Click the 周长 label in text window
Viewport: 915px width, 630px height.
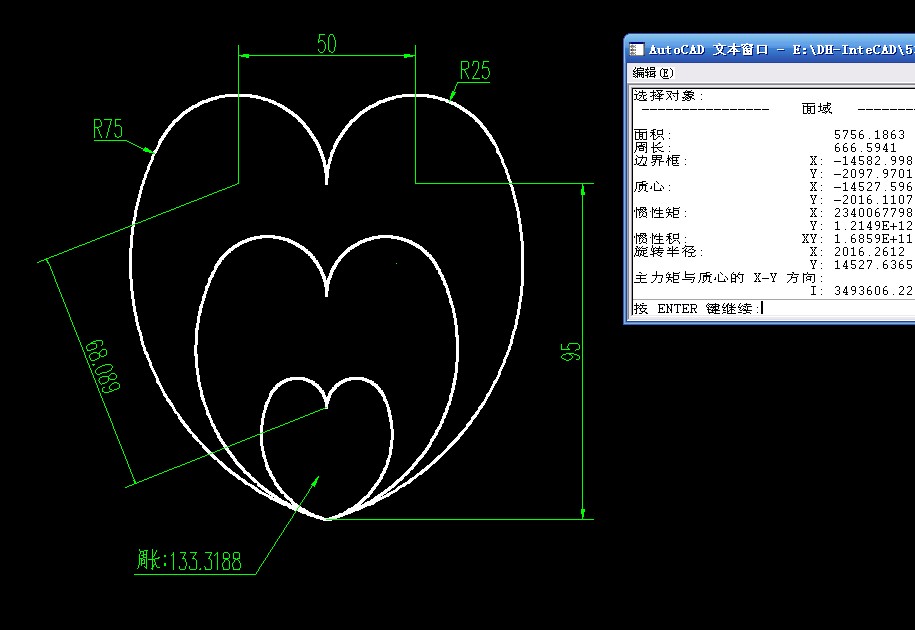coord(653,148)
